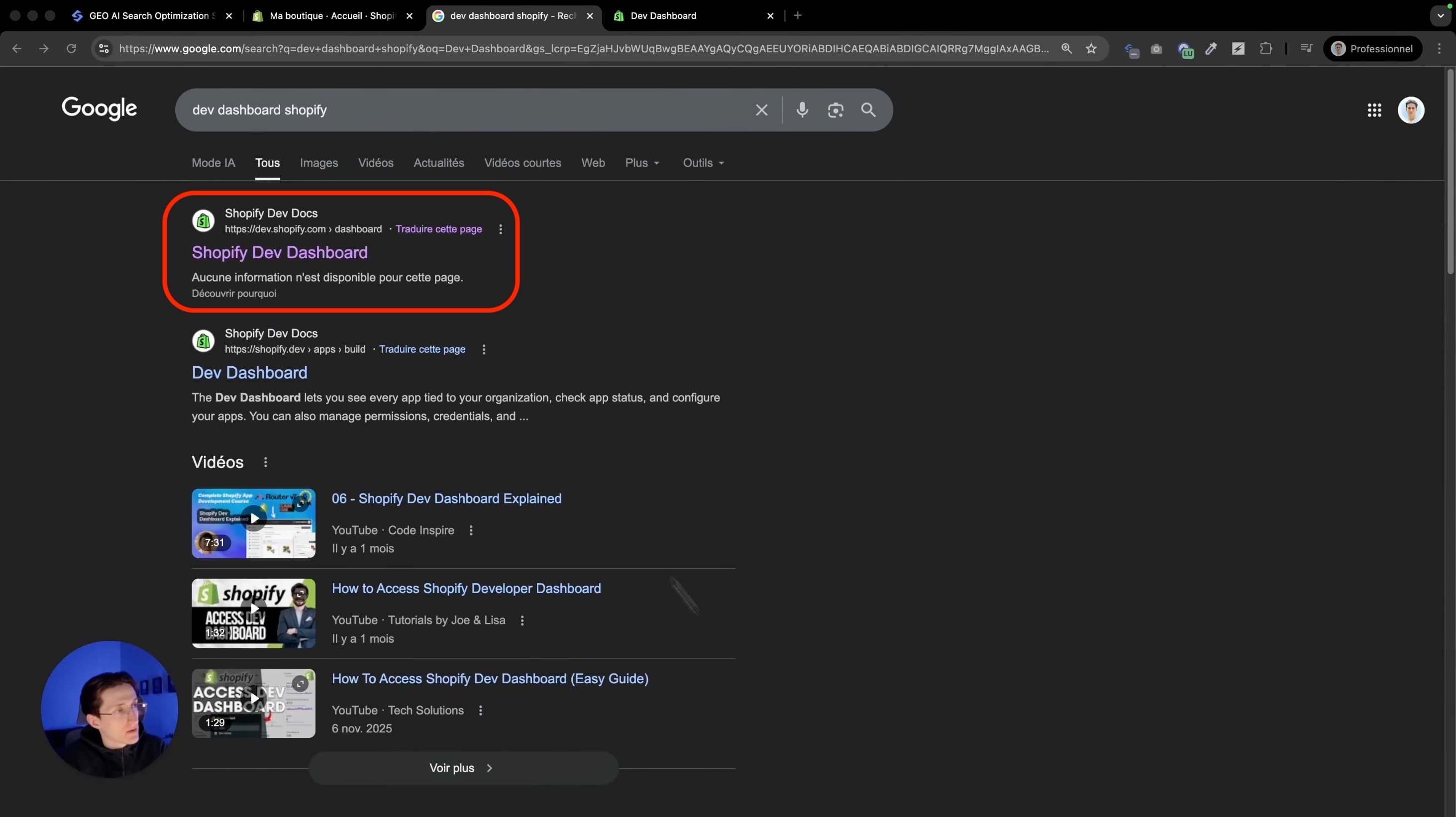Go back to the previous page

17,49
